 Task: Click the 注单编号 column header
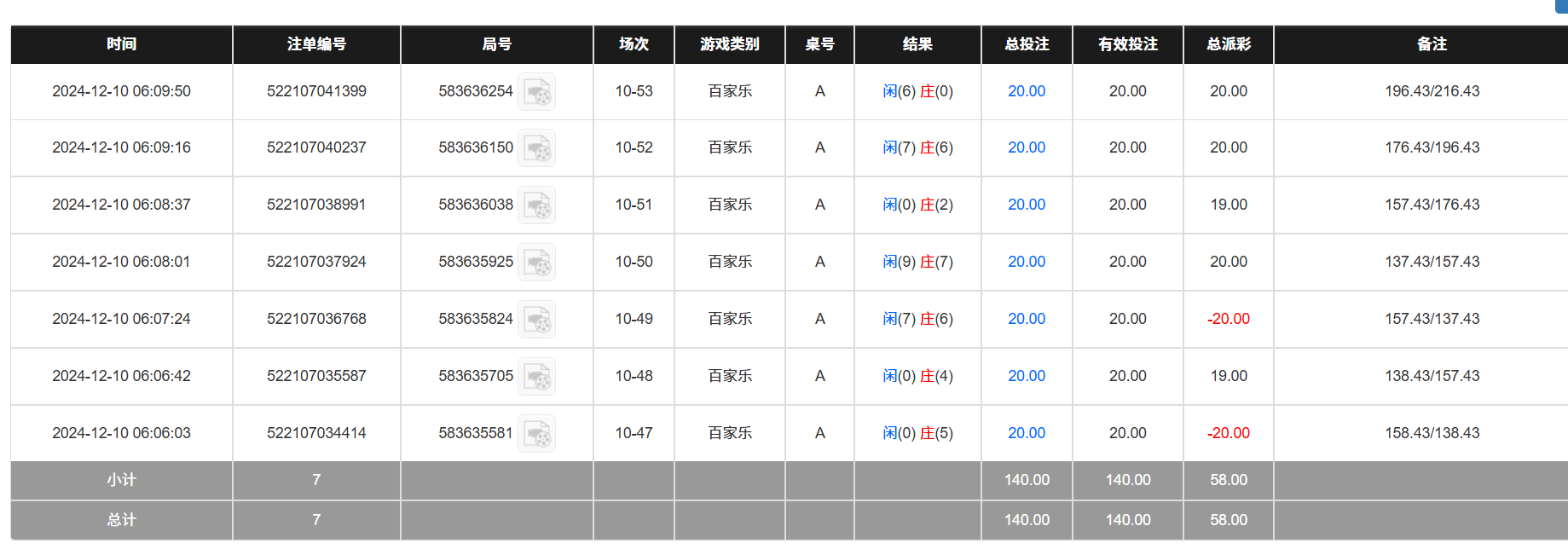[x=316, y=44]
